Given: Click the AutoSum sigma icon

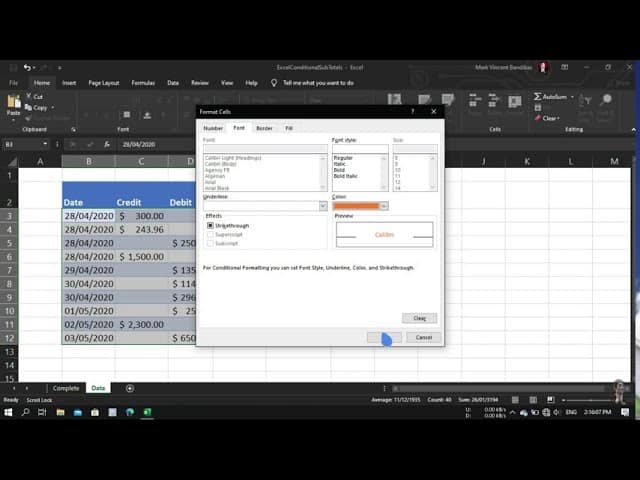Looking at the screenshot, I should 537,96.
